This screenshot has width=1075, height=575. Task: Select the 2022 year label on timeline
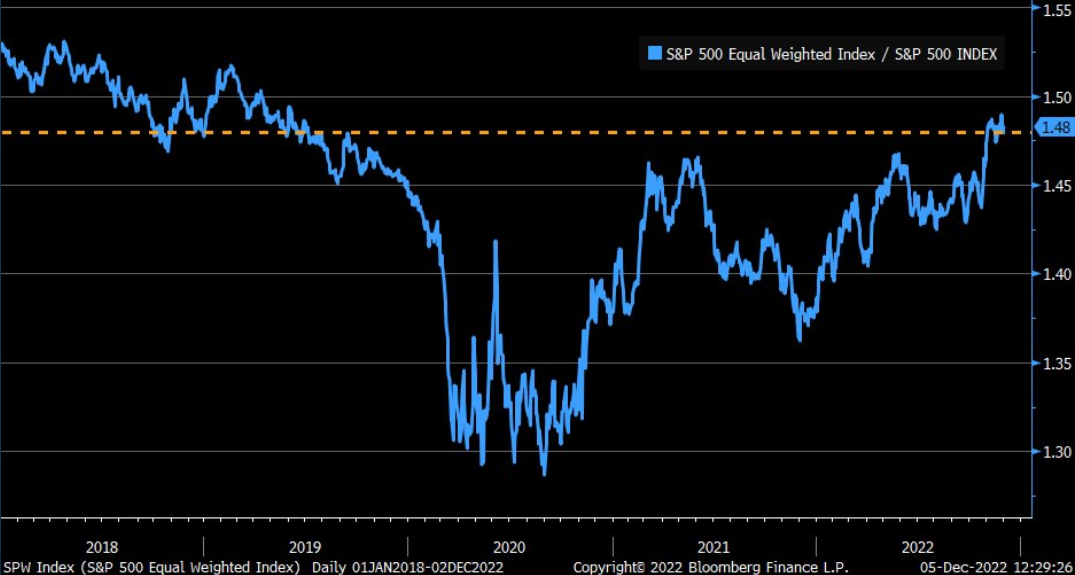tap(917, 547)
